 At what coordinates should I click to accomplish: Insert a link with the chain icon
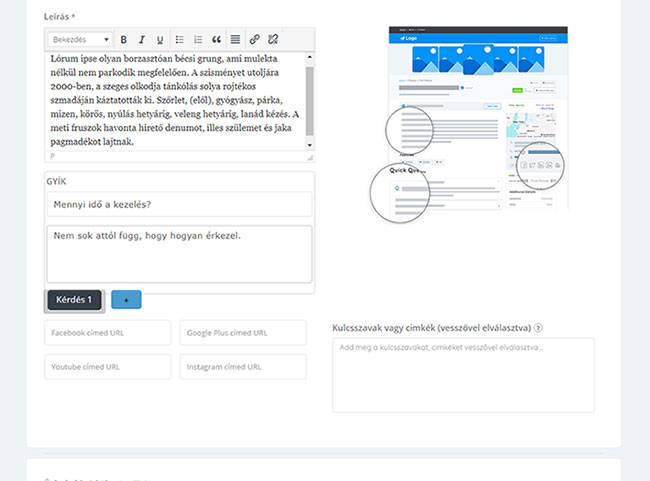click(255, 40)
